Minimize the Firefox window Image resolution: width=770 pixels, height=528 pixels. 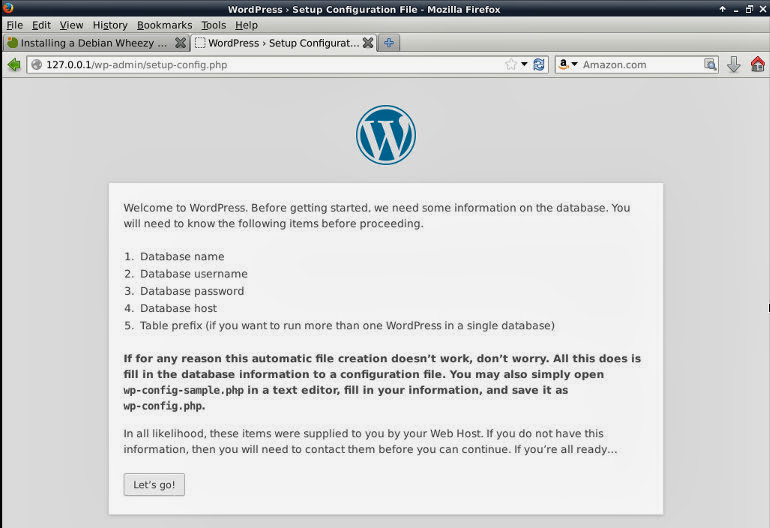736,9
